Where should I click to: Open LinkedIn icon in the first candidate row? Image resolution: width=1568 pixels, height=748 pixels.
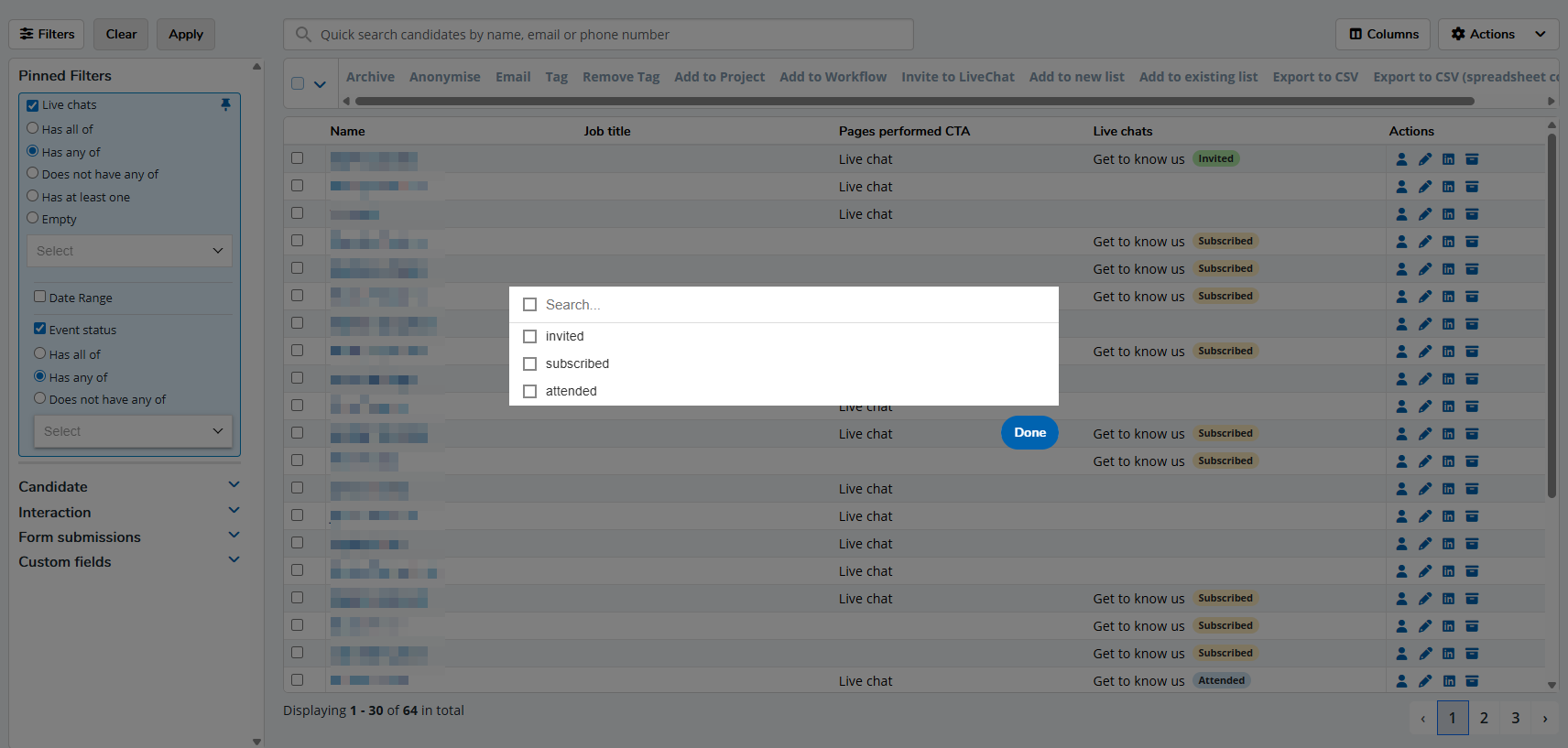(1448, 159)
